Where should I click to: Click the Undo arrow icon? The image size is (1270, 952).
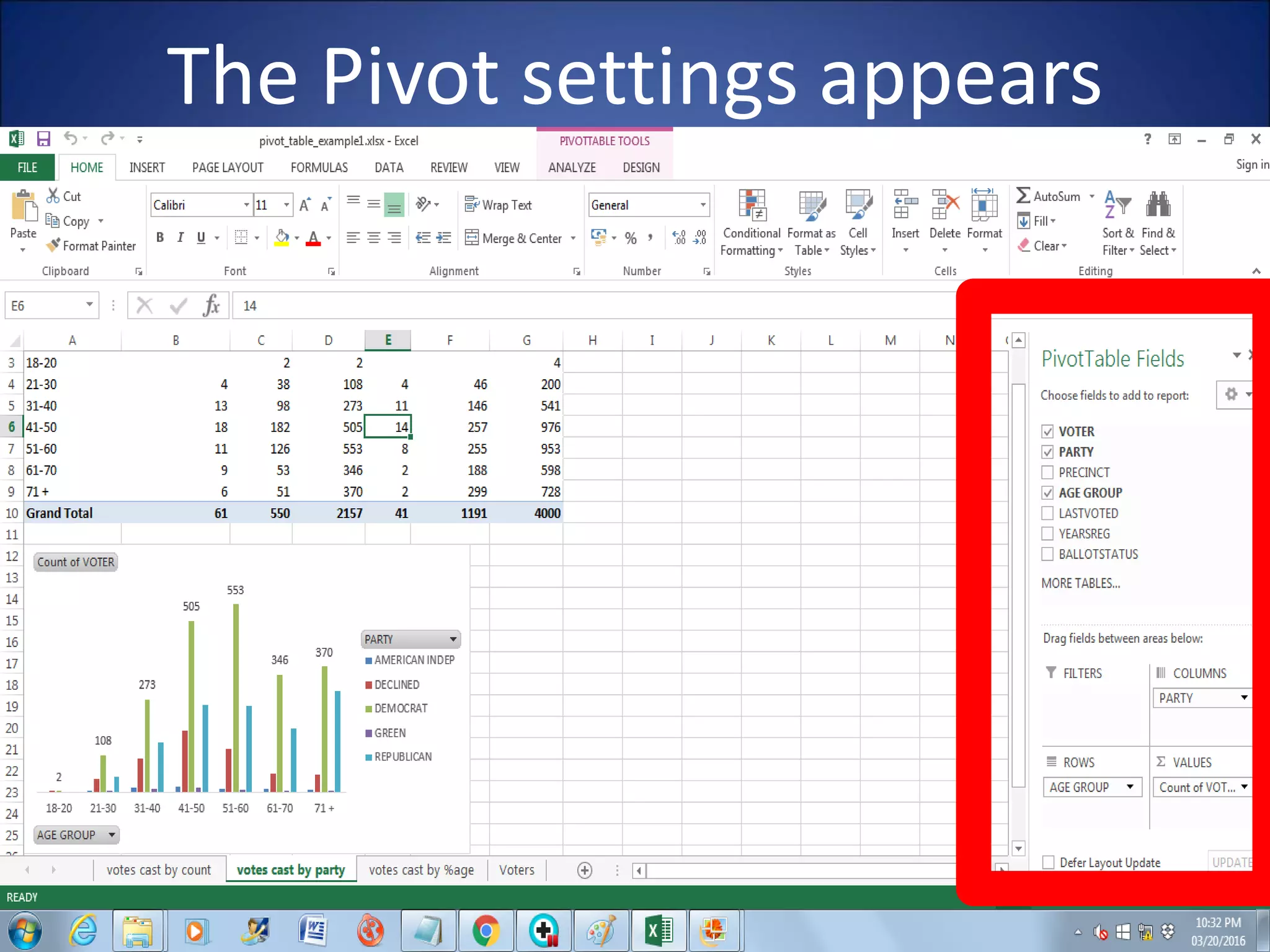pos(71,139)
